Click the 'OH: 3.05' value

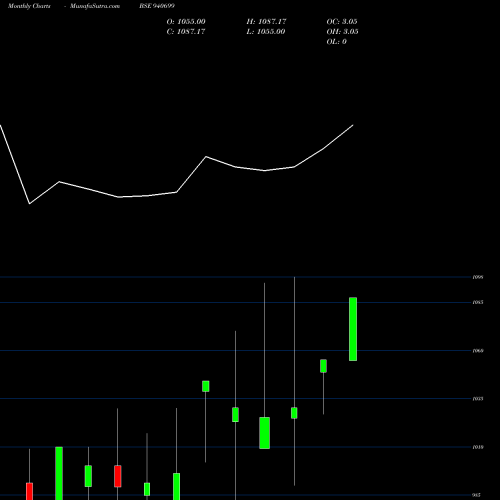342,32
